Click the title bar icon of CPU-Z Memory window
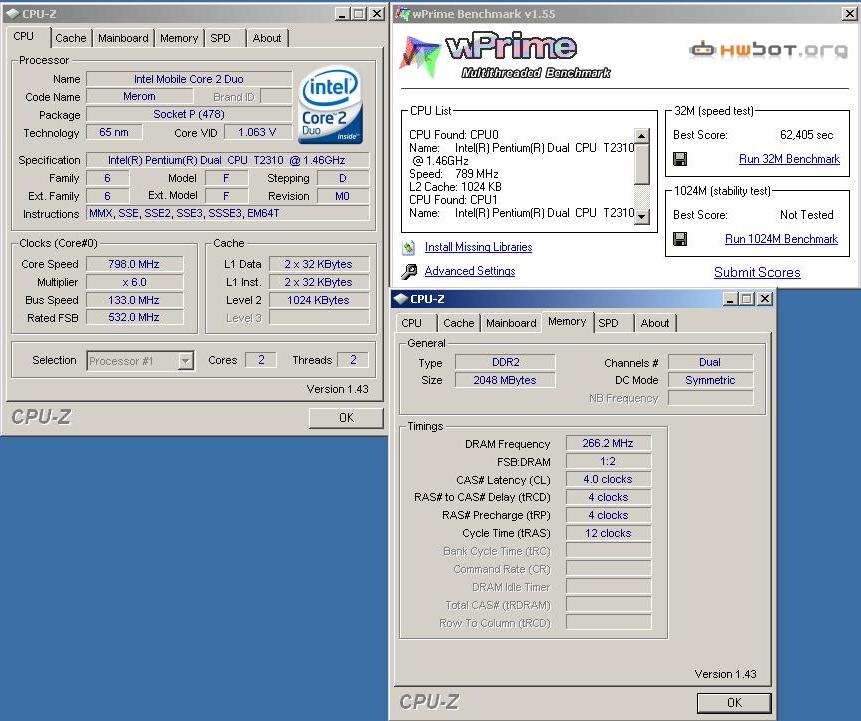 click(x=400, y=299)
